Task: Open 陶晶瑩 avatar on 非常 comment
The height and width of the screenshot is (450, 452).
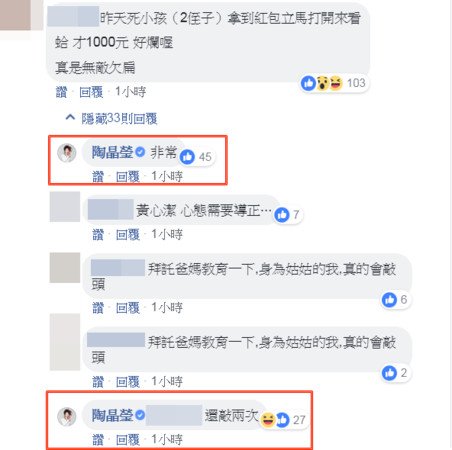Action: point(67,153)
